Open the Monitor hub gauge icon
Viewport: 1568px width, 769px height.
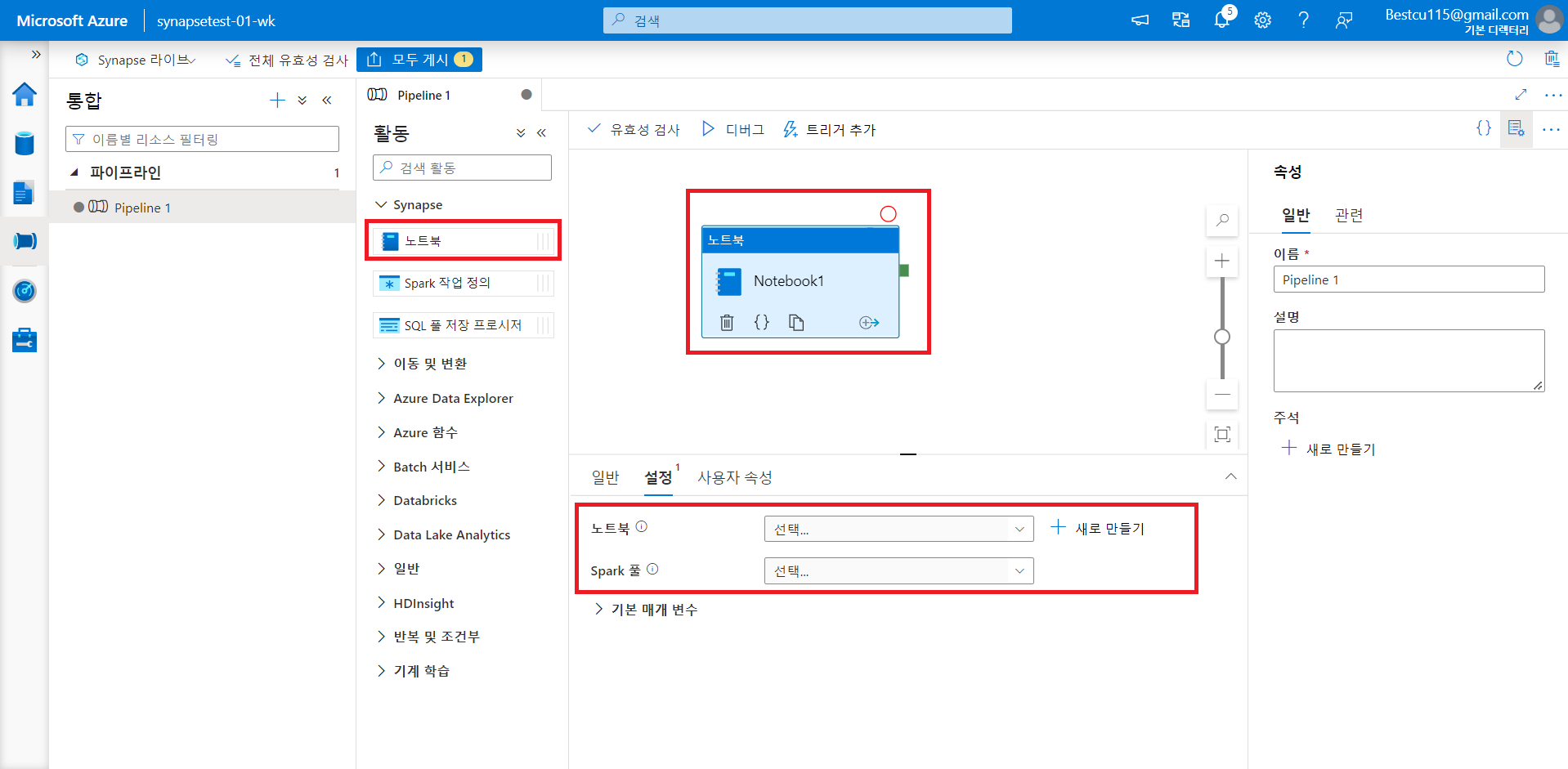[x=25, y=291]
